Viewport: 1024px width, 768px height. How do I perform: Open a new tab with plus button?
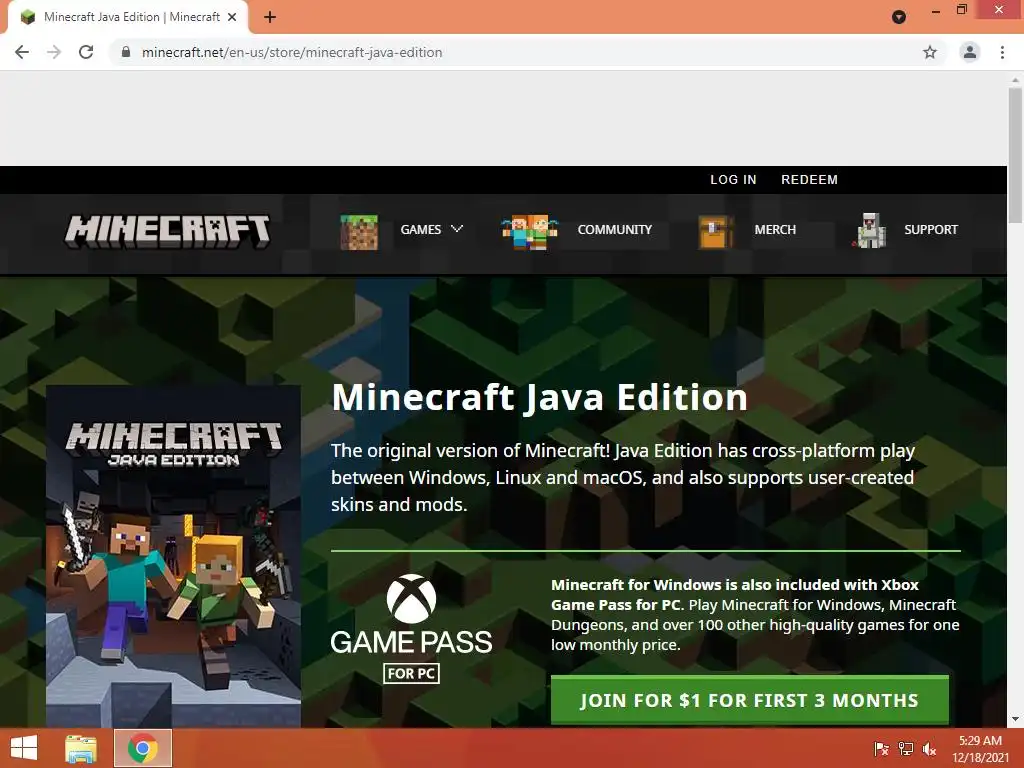coord(270,18)
